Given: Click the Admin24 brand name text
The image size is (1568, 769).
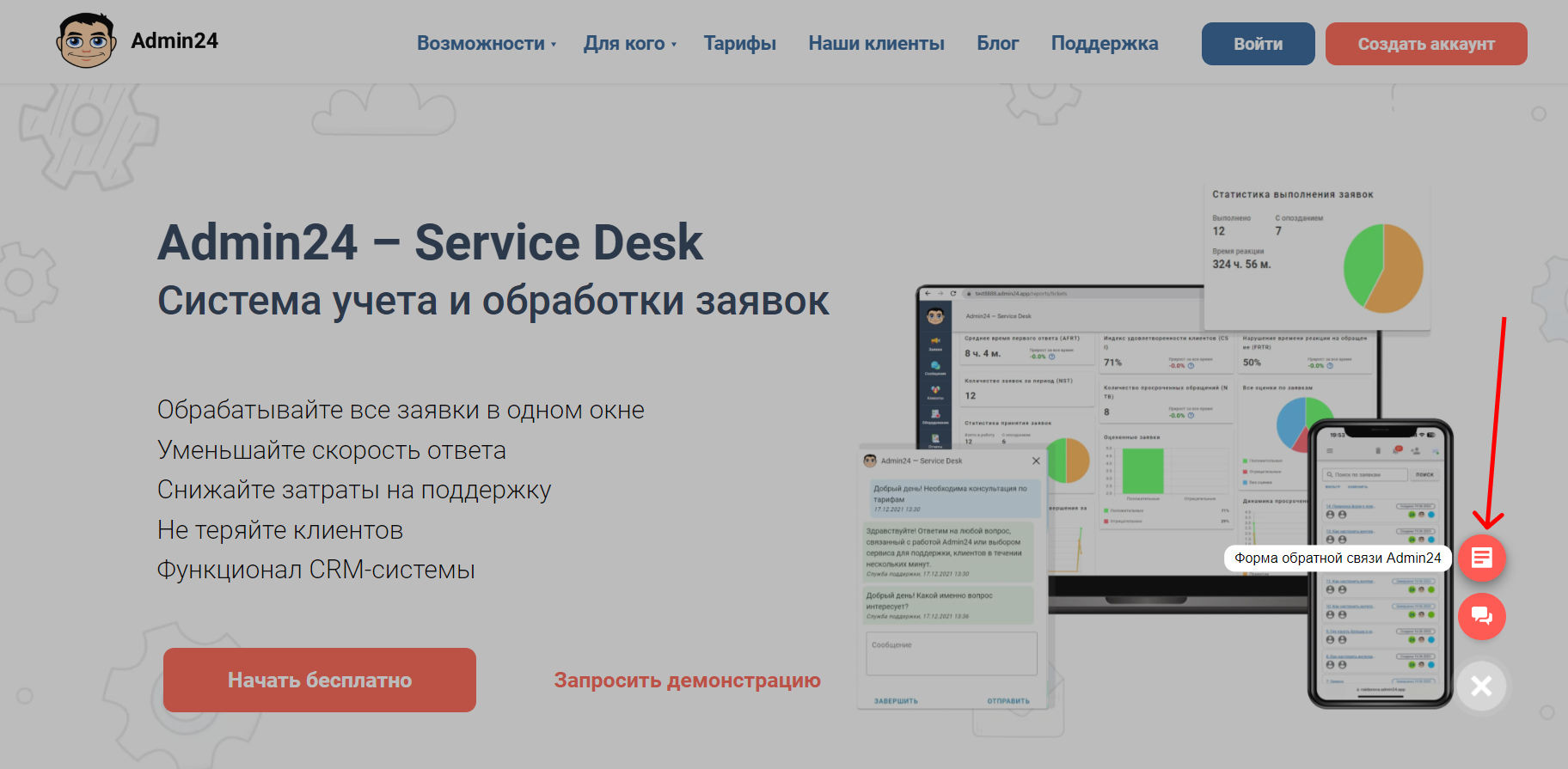Looking at the screenshot, I should click(x=175, y=40).
